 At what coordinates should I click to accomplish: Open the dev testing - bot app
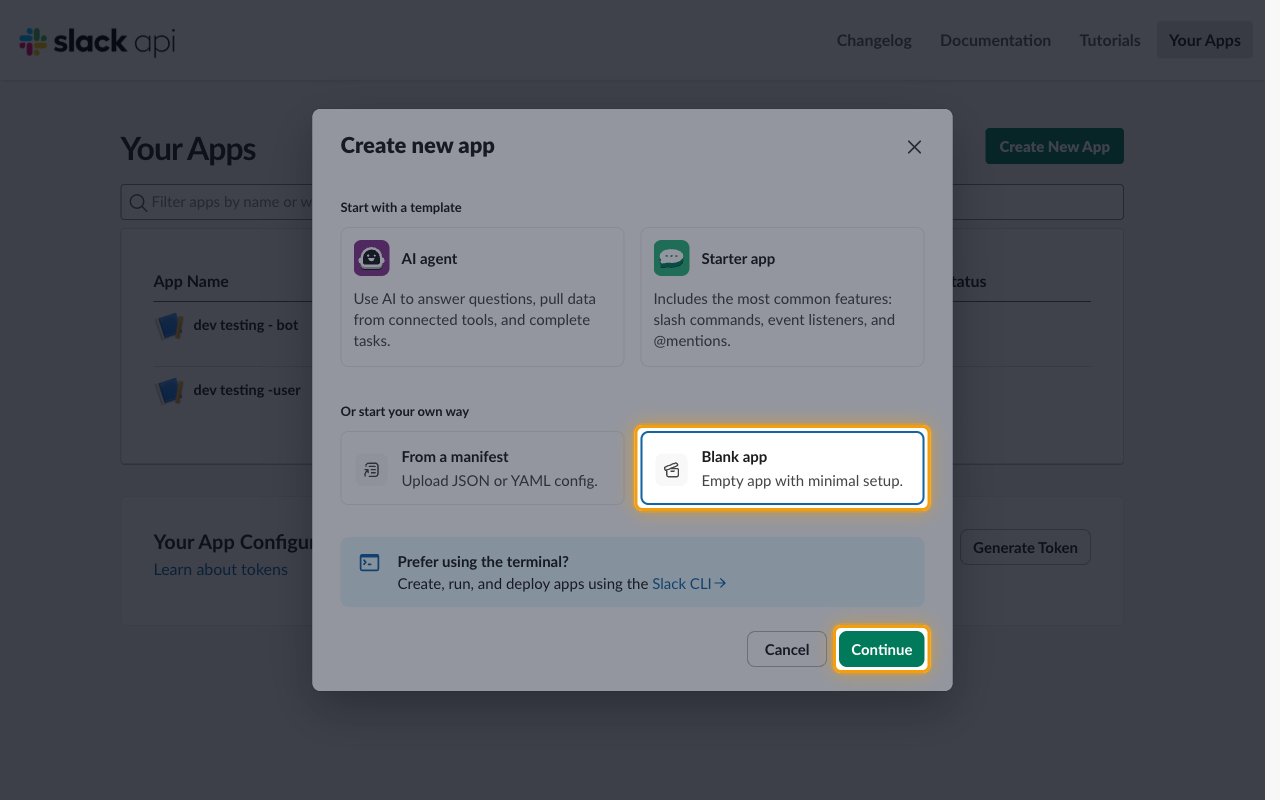246,326
